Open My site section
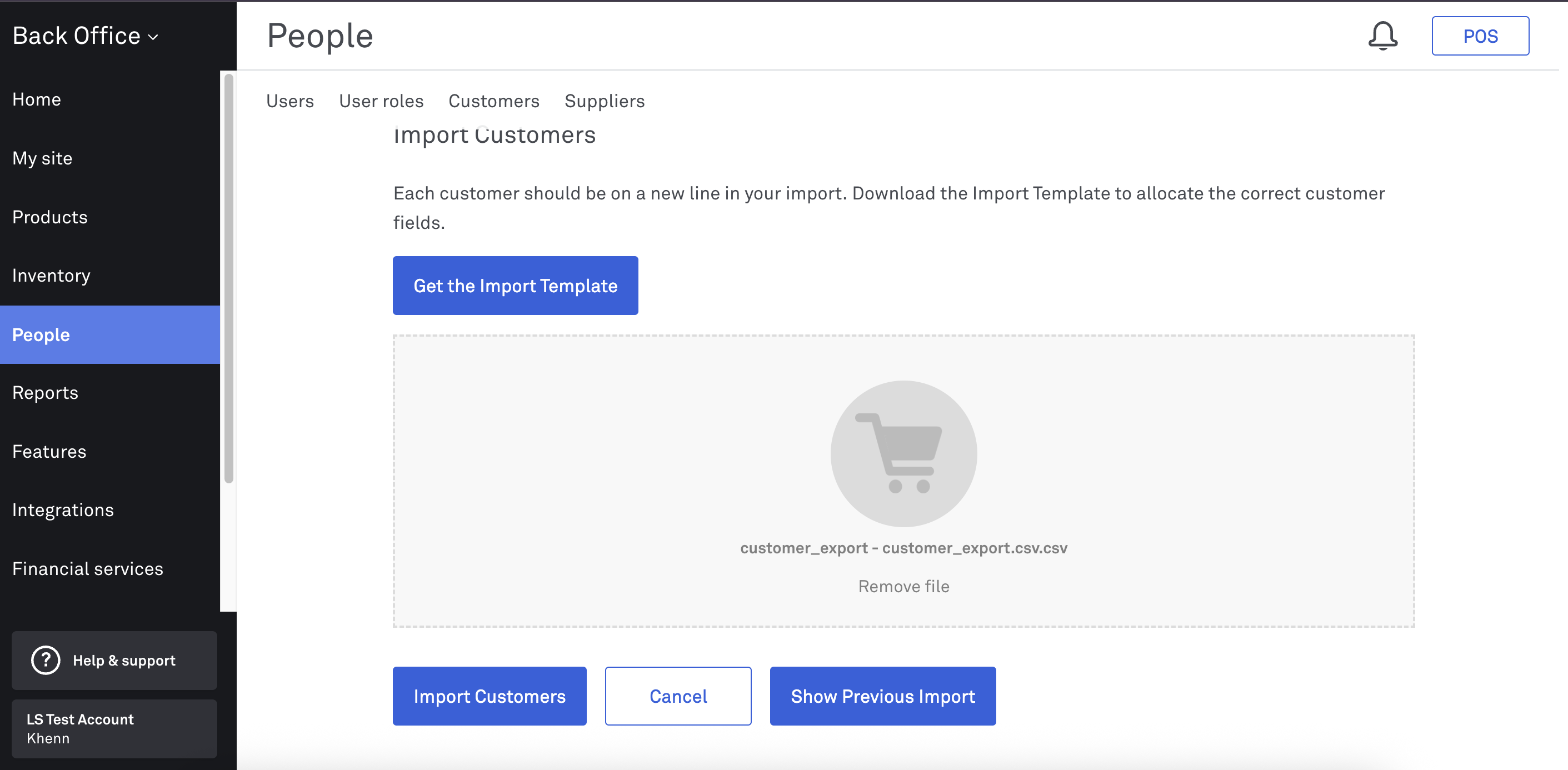The width and height of the screenshot is (1568, 770). pyautogui.click(x=109, y=158)
